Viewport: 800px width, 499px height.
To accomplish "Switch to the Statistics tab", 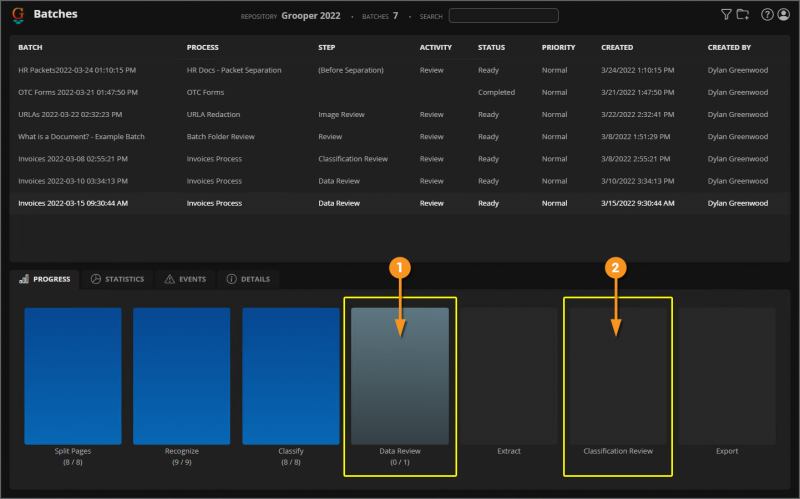I will [117, 279].
